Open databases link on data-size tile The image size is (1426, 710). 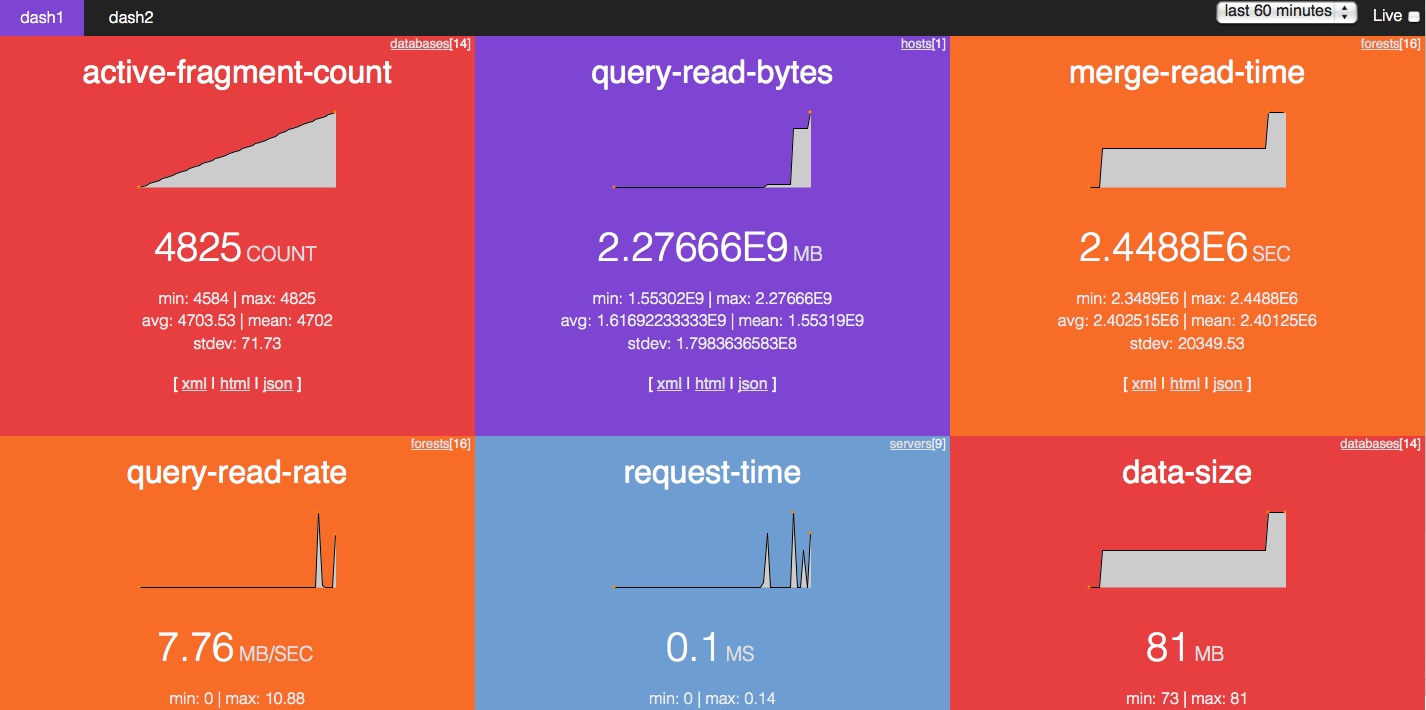click(x=1370, y=444)
